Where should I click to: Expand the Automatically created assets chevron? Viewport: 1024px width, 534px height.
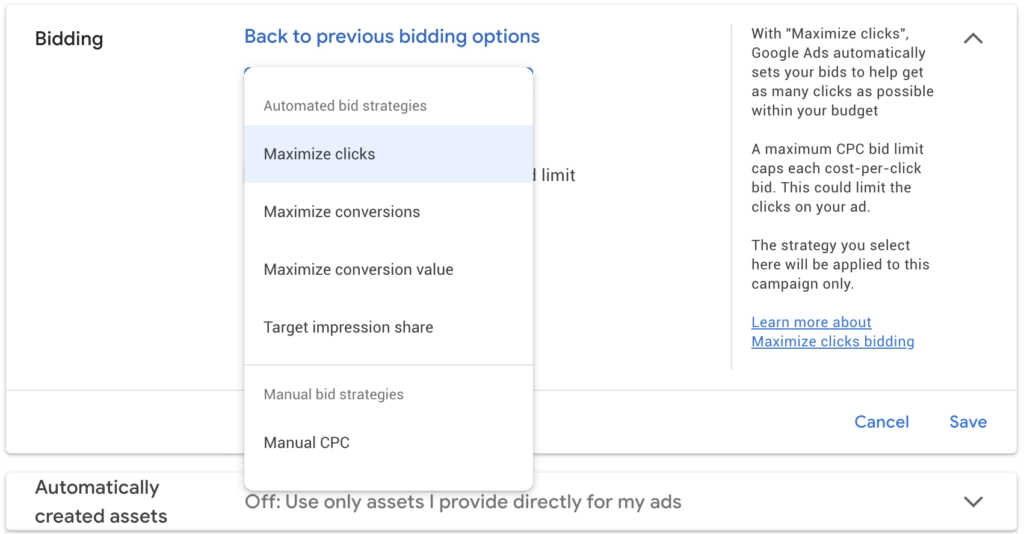pyautogui.click(x=972, y=501)
